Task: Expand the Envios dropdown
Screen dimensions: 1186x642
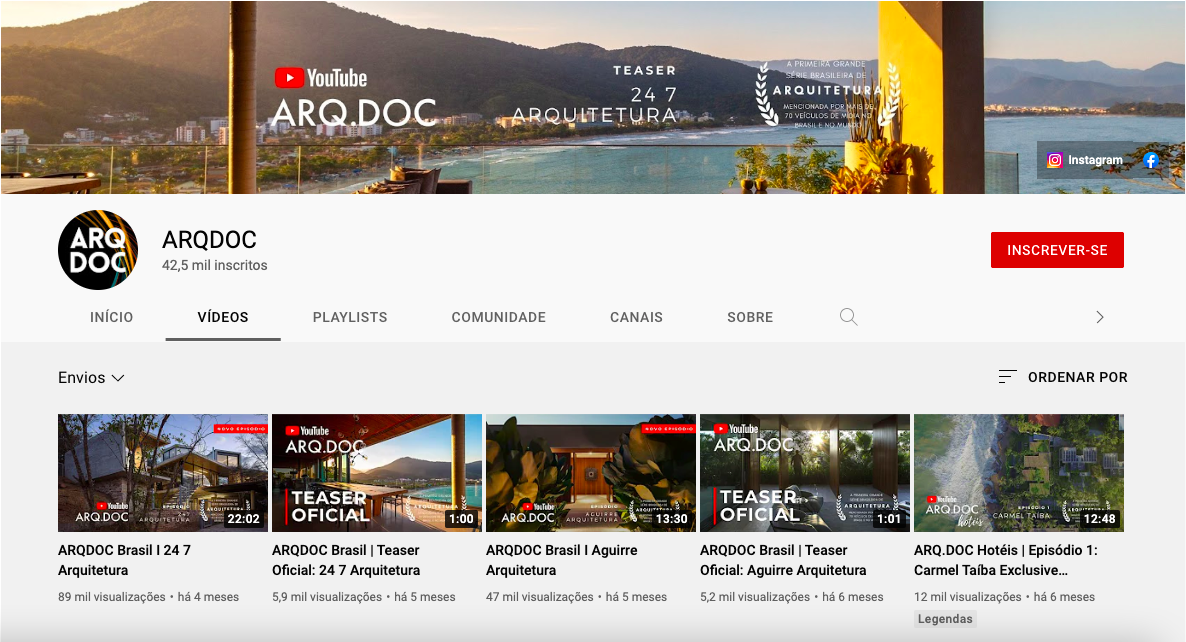Action: 92,377
